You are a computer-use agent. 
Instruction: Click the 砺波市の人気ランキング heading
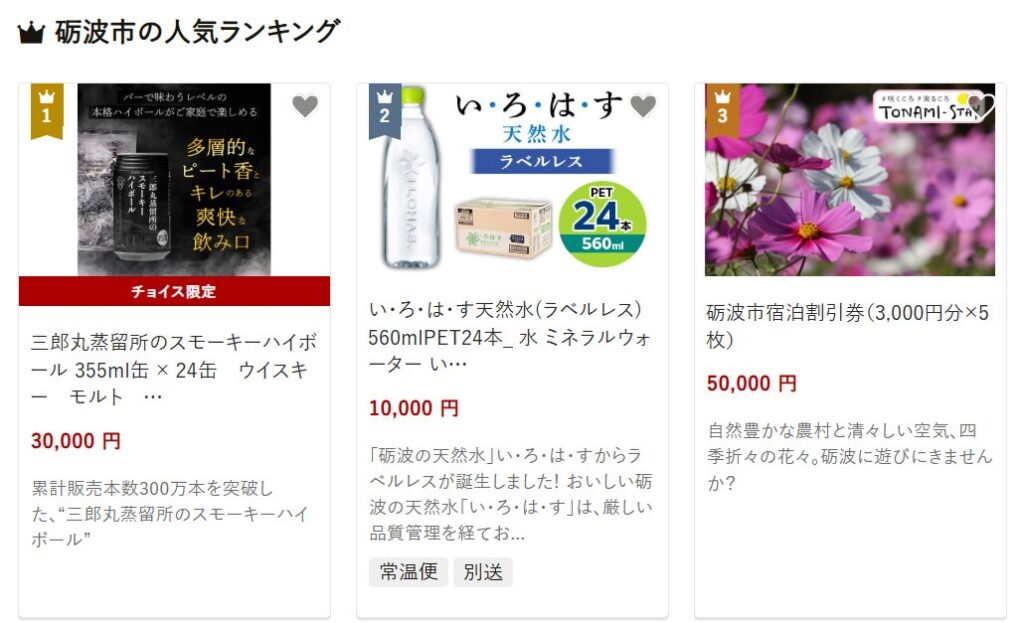(x=197, y=32)
